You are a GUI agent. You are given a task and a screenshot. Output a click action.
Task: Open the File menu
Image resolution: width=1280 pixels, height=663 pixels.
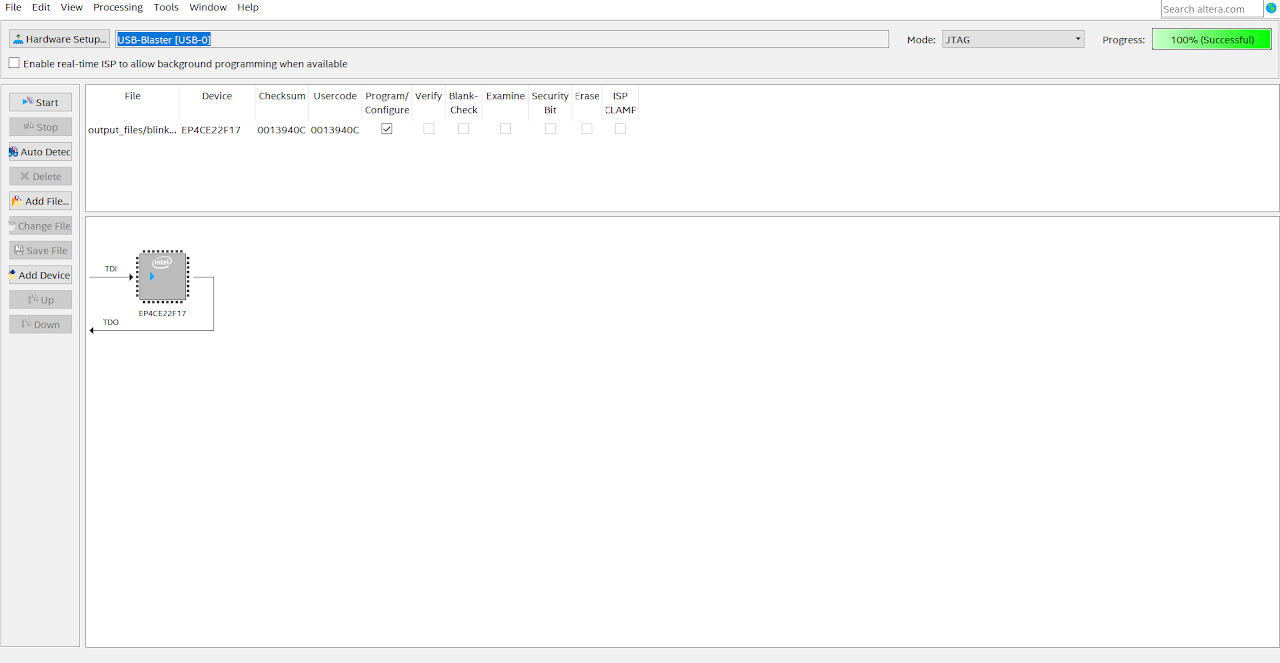point(13,7)
